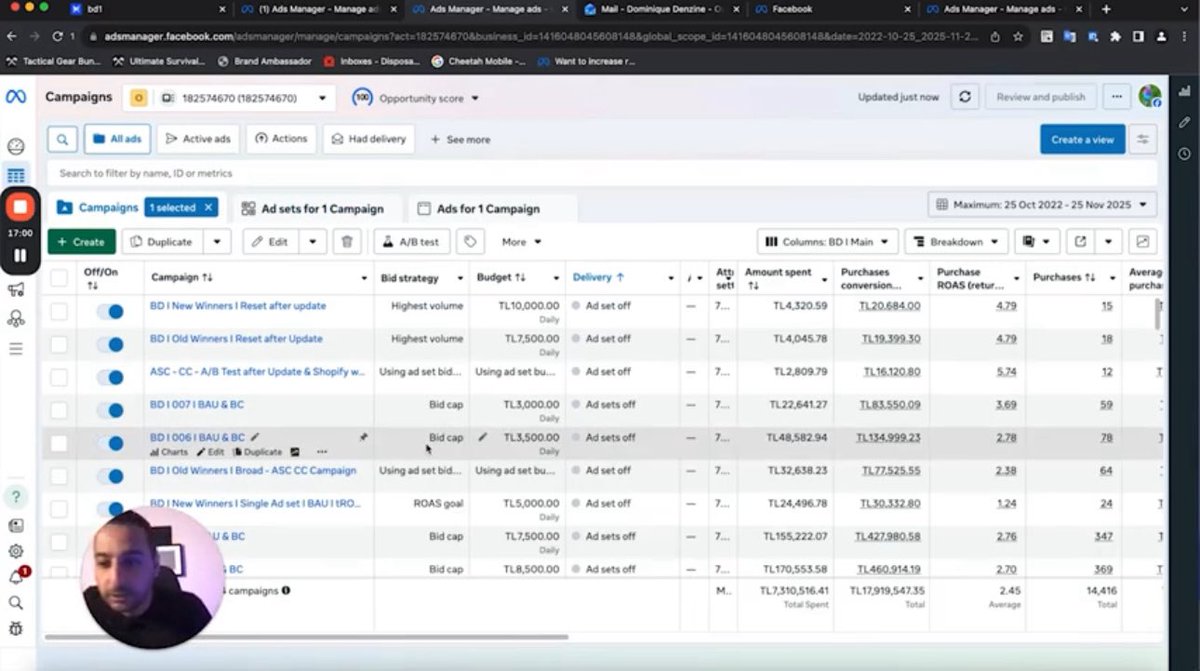Select the Had delivery view
The width and height of the screenshot is (1200, 671).
tap(368, 139)
